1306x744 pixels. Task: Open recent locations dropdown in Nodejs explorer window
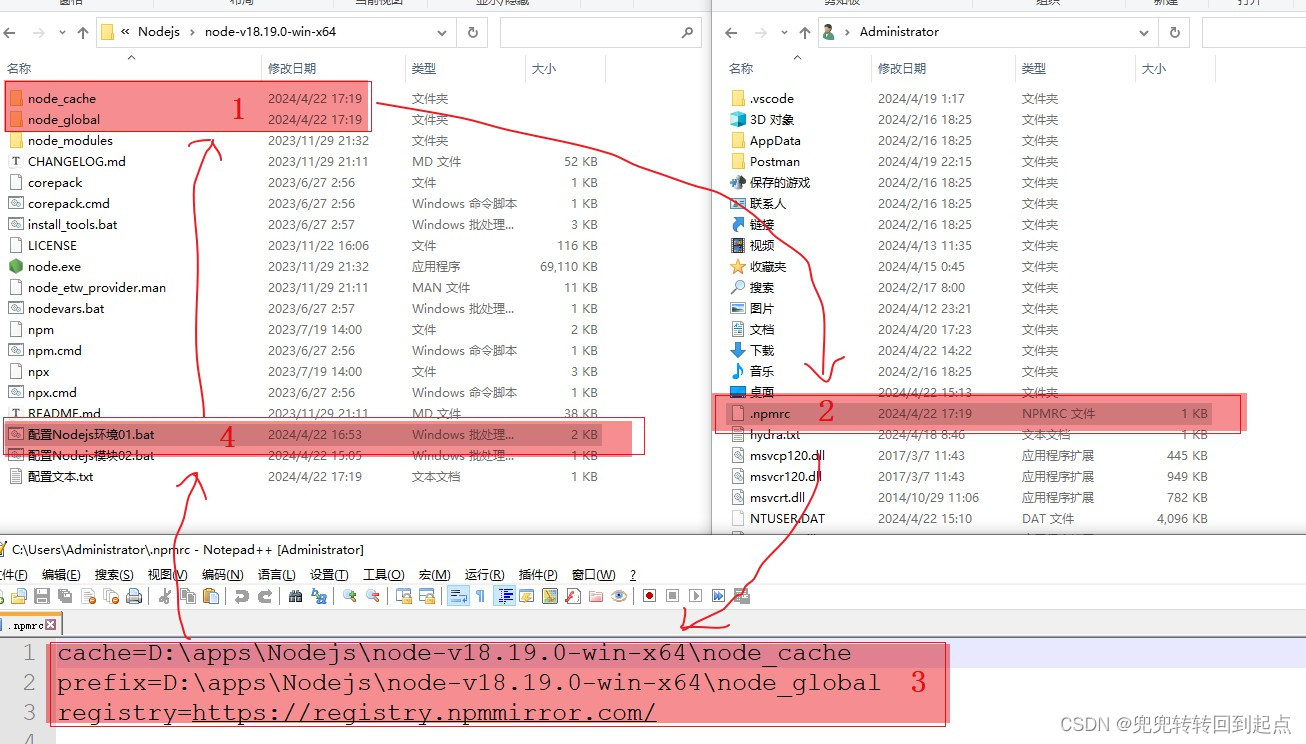pyautogui.click(x=62, y=33)
